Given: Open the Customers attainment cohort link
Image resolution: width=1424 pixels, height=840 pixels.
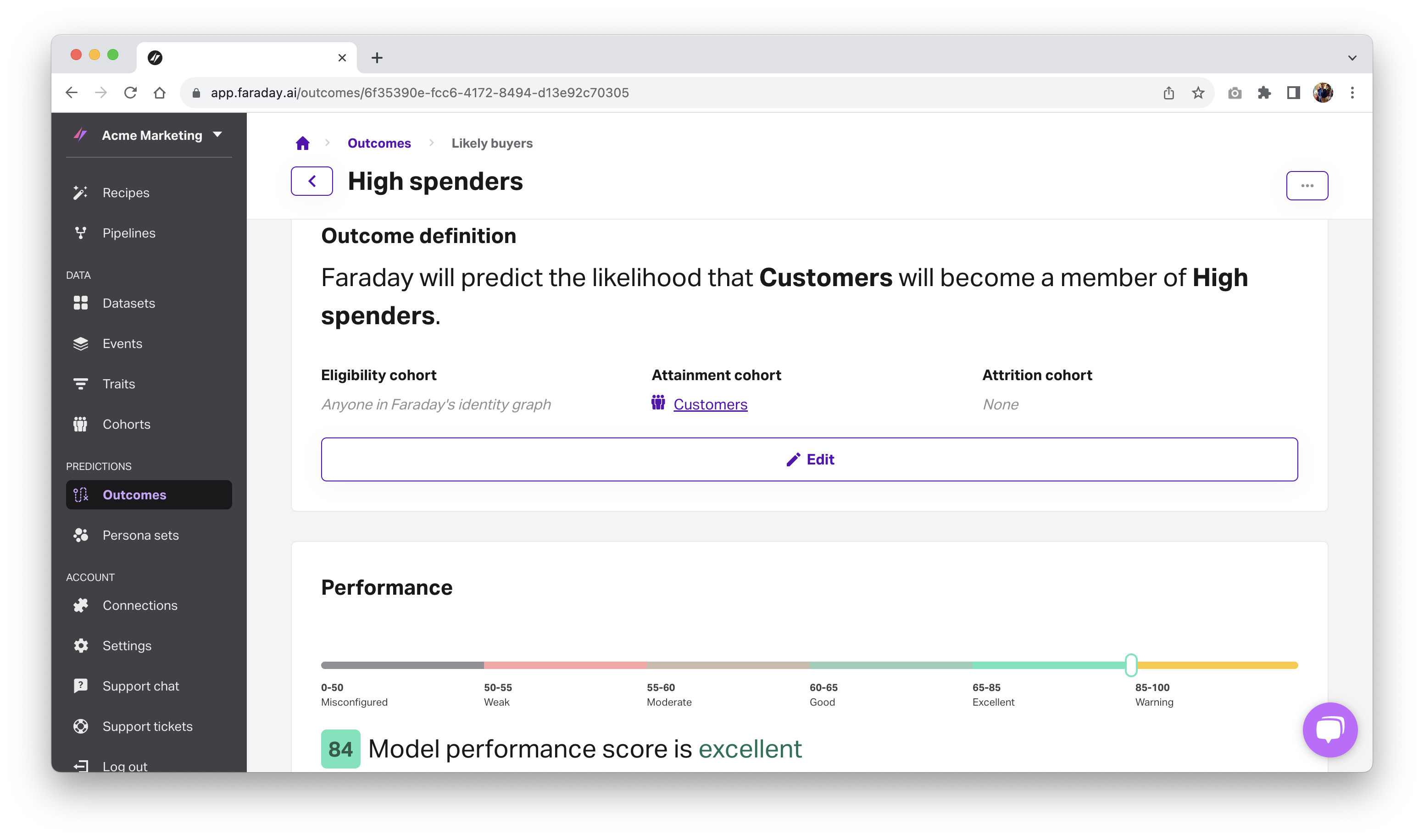Looking at the screenshot, I should click(x=710, y=405).
